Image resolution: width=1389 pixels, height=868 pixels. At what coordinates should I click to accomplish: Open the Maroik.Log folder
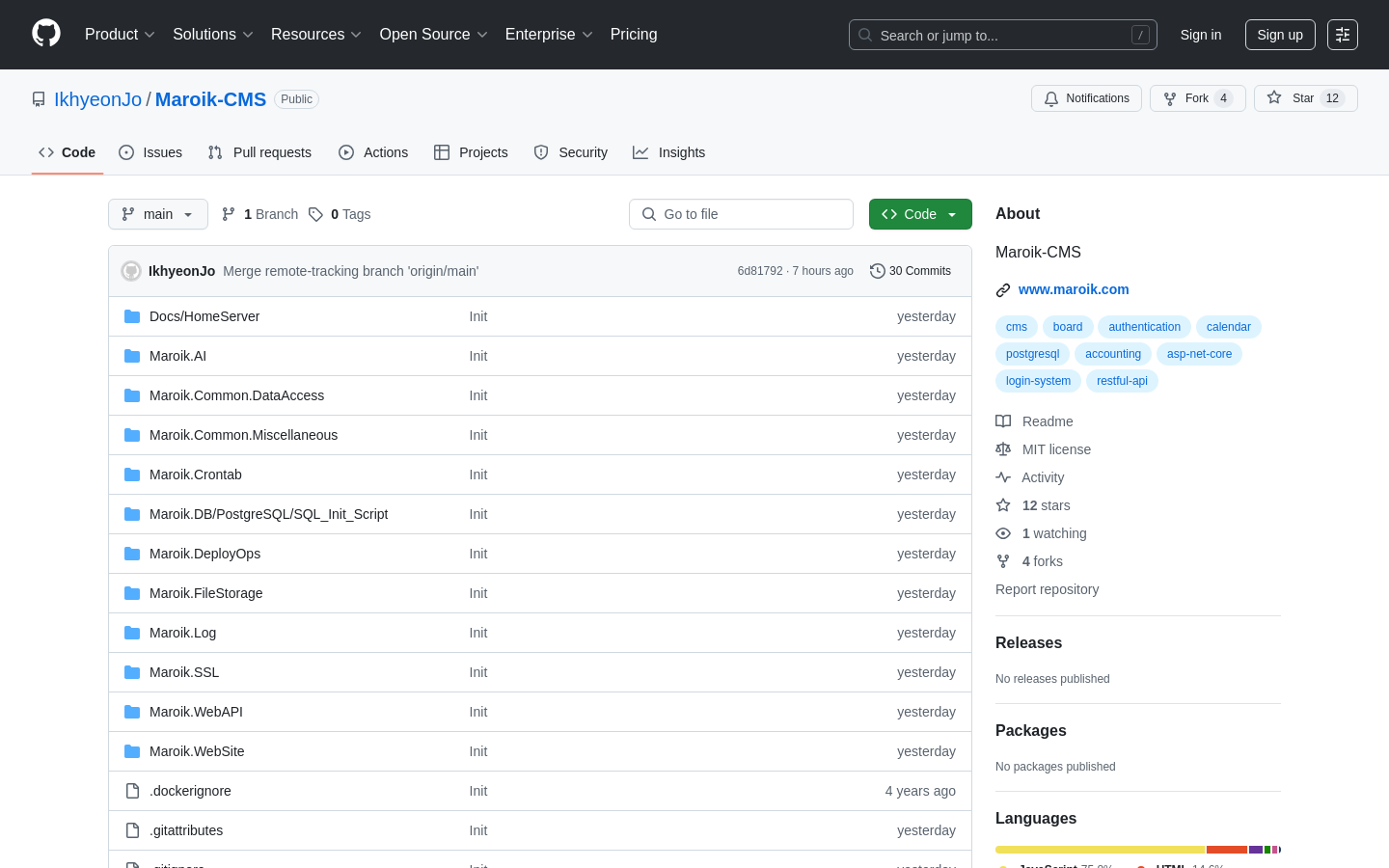pyautogui.click(x=182, y=633)
